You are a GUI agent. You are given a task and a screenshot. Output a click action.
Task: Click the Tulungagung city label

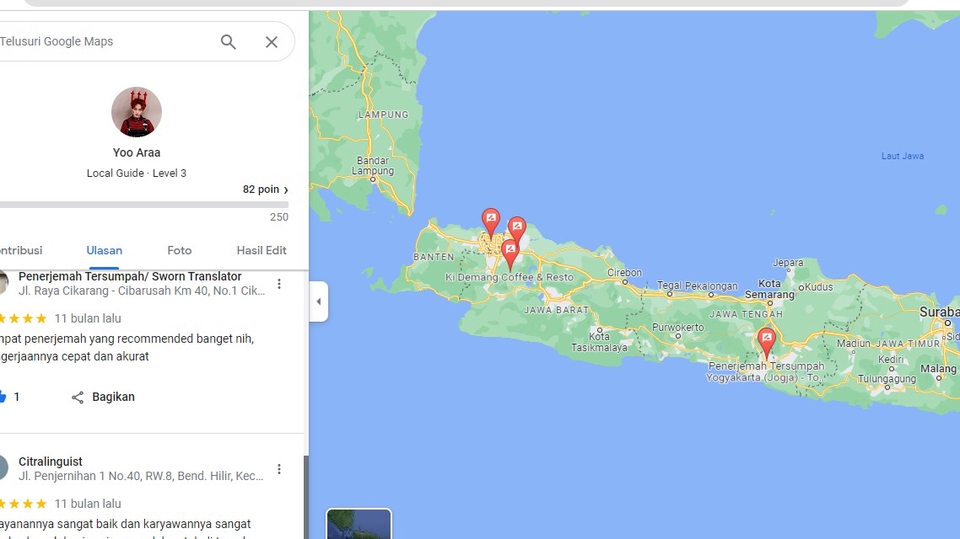point(887,379)
